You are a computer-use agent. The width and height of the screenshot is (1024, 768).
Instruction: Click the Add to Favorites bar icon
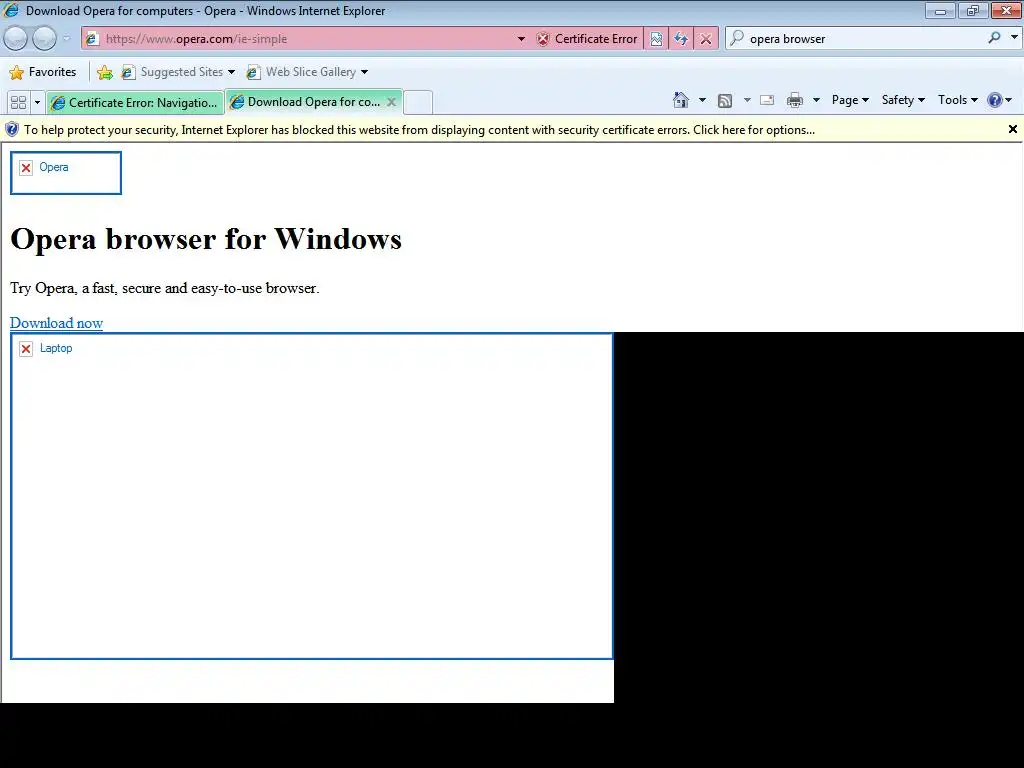(104, 72)
